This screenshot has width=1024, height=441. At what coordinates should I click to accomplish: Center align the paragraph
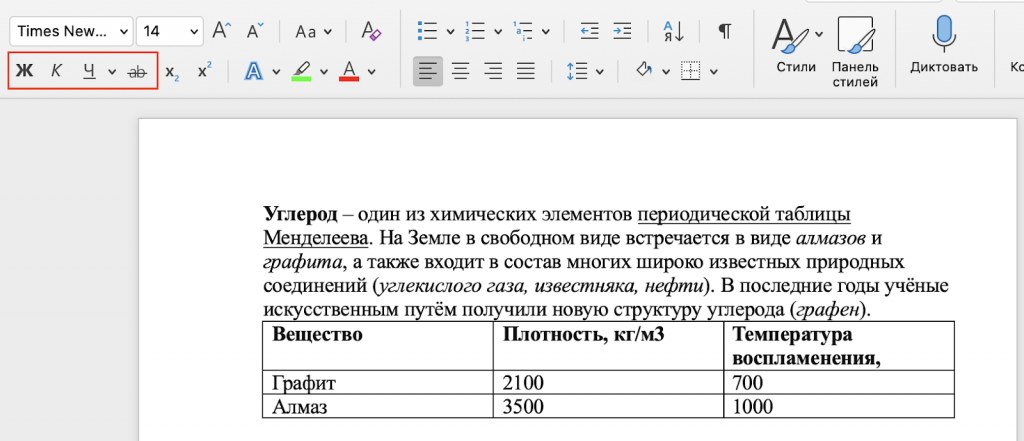pyautogui.click(x=460, y=71)
